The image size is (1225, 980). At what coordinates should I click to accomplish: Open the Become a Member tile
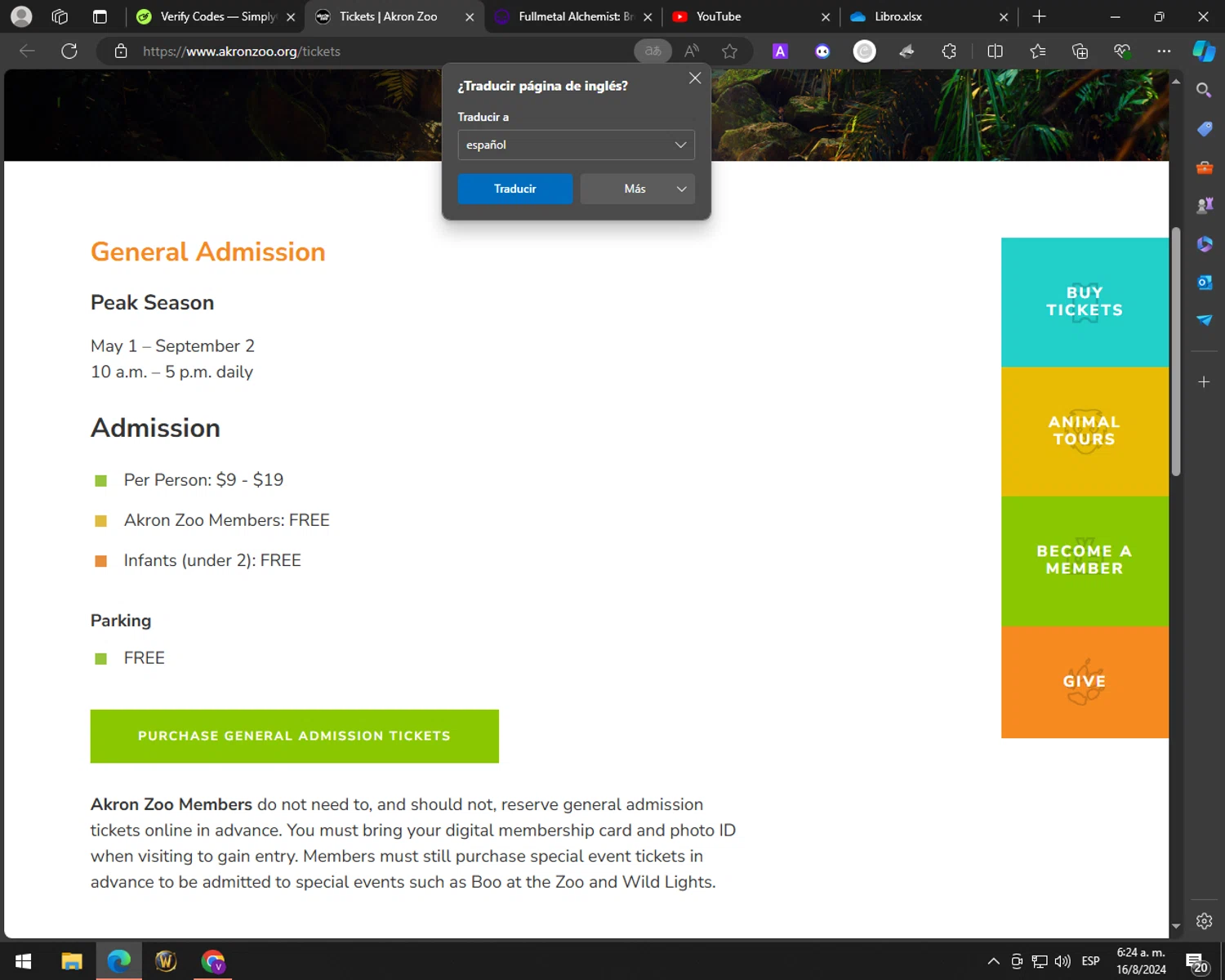point(1085,561)
